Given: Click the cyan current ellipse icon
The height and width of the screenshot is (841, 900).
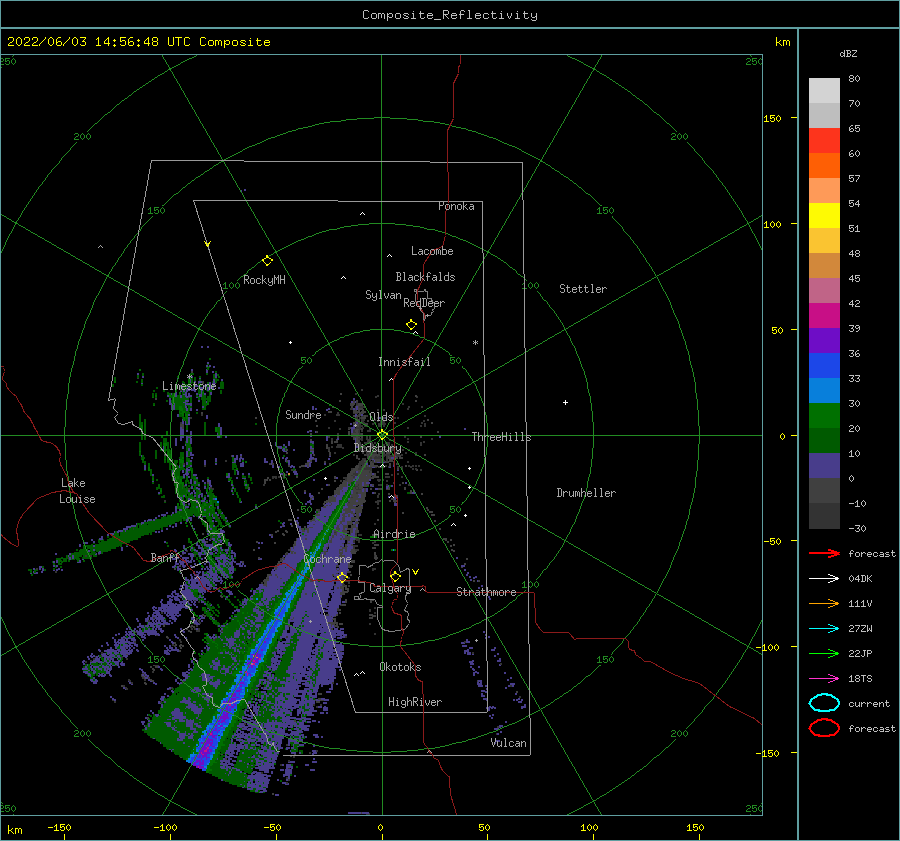Looking at the screenshot, I should [x=824, y=703].
